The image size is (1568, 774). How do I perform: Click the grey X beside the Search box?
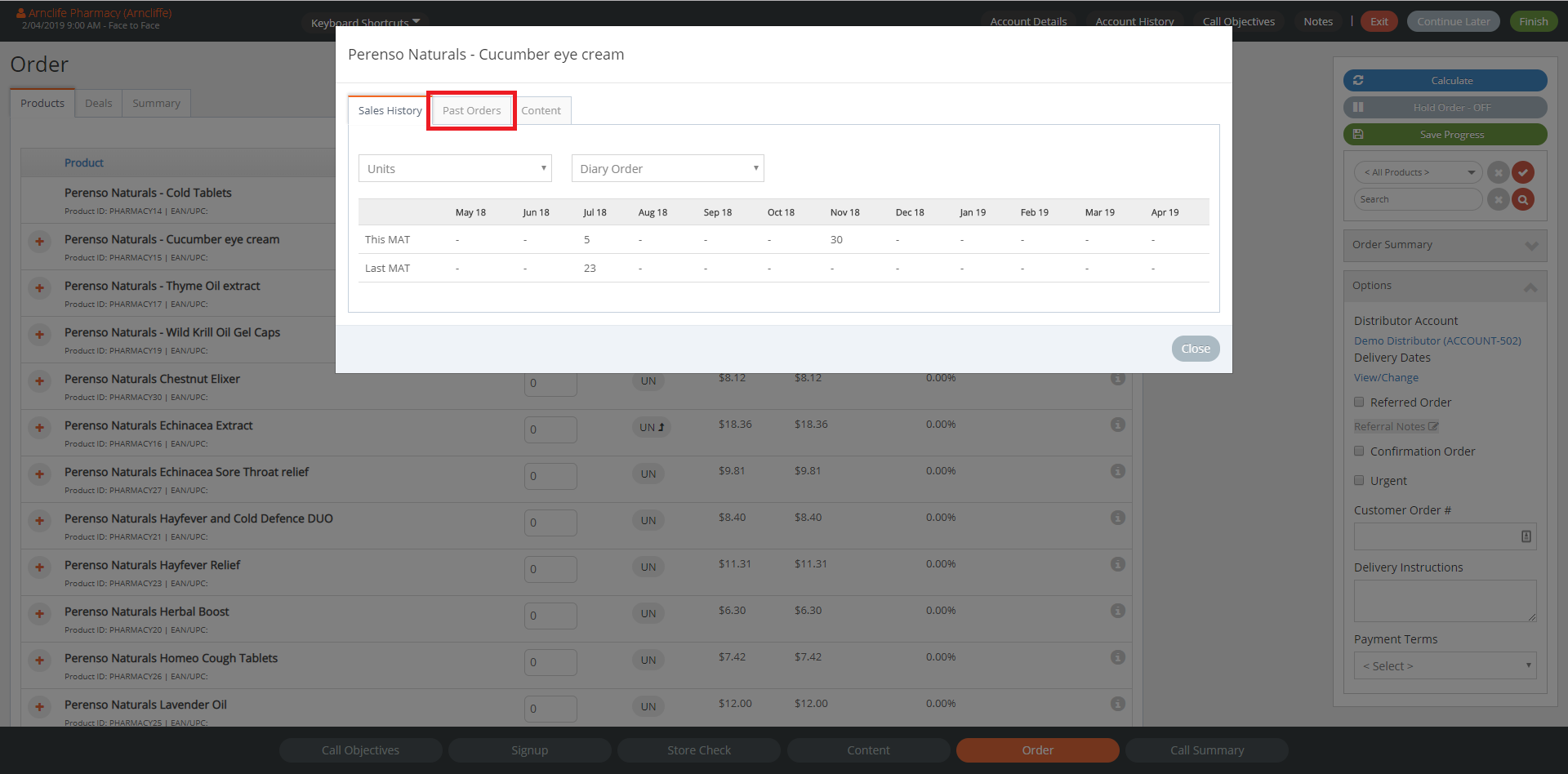[x=1498, y=199]
